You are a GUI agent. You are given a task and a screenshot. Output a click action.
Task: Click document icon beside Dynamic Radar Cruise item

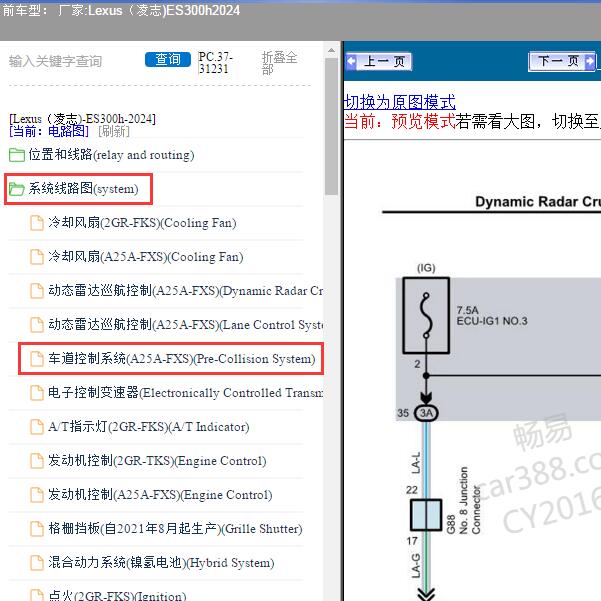tap(37, 291)
